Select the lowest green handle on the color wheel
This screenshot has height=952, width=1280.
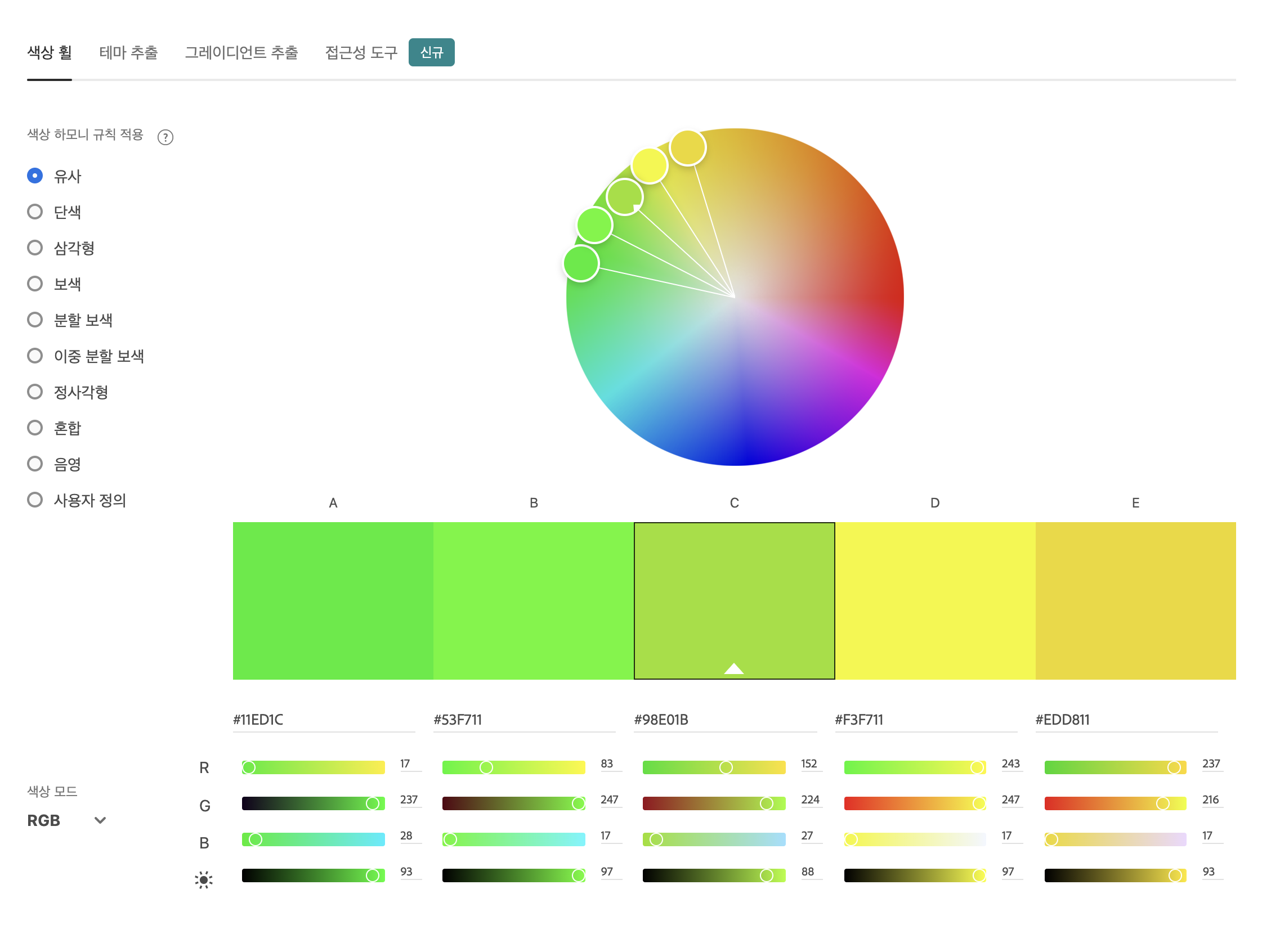coord(580,263)
